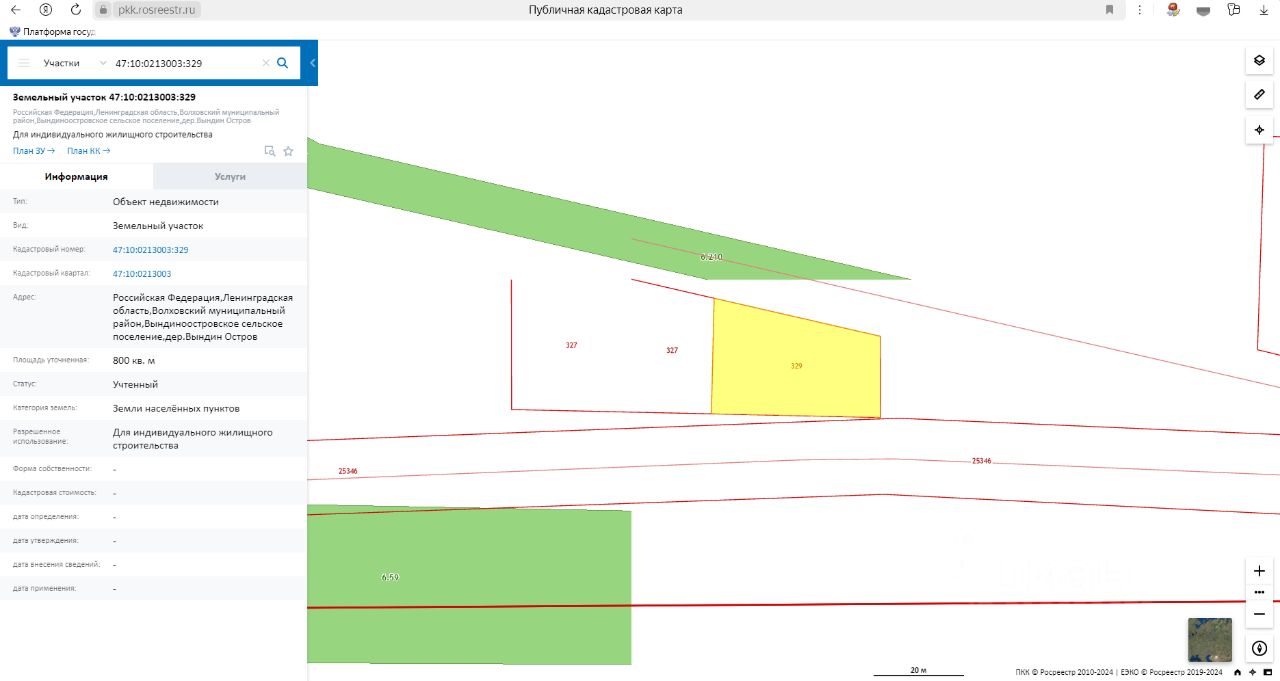Open the 'Платформа госу' bookmark
This screenshot has width=1280, height=681.
click(51, 31)
